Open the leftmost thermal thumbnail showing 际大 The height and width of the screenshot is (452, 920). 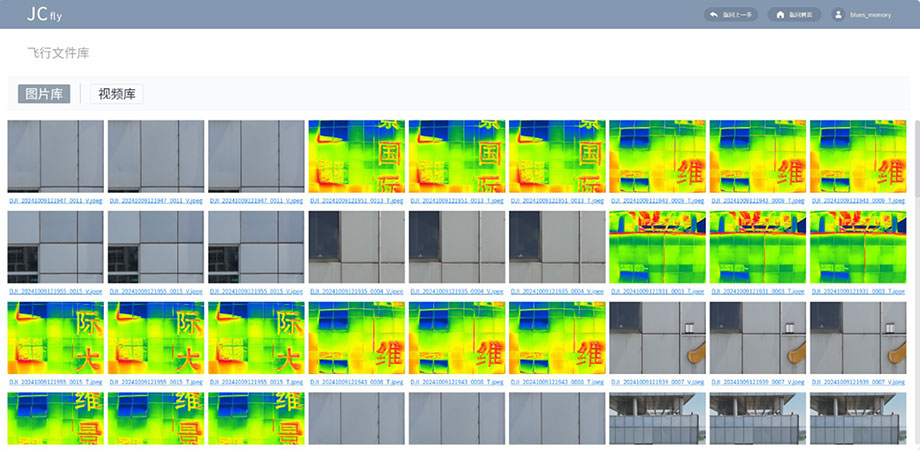(55, 338)
